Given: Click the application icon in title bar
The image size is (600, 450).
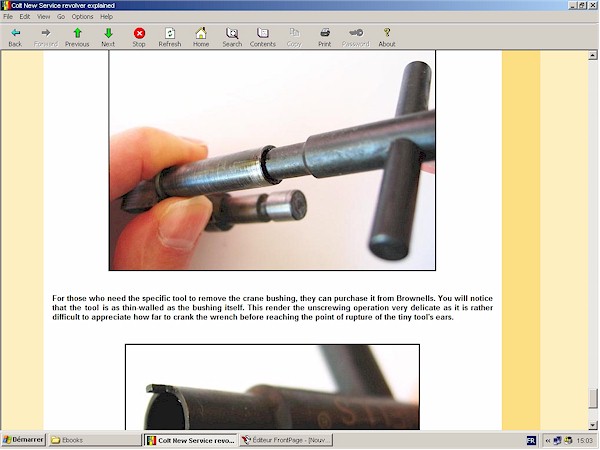Looking at the screenshot, I should tap(6, 5).
